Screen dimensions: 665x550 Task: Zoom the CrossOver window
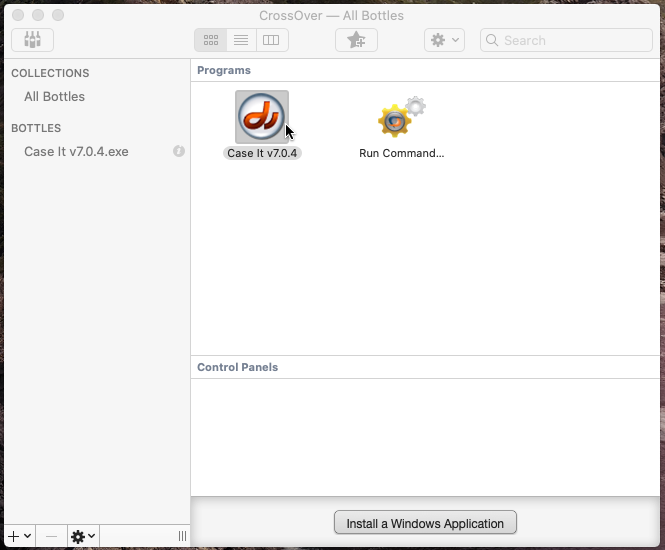click(x=58, y=15)
